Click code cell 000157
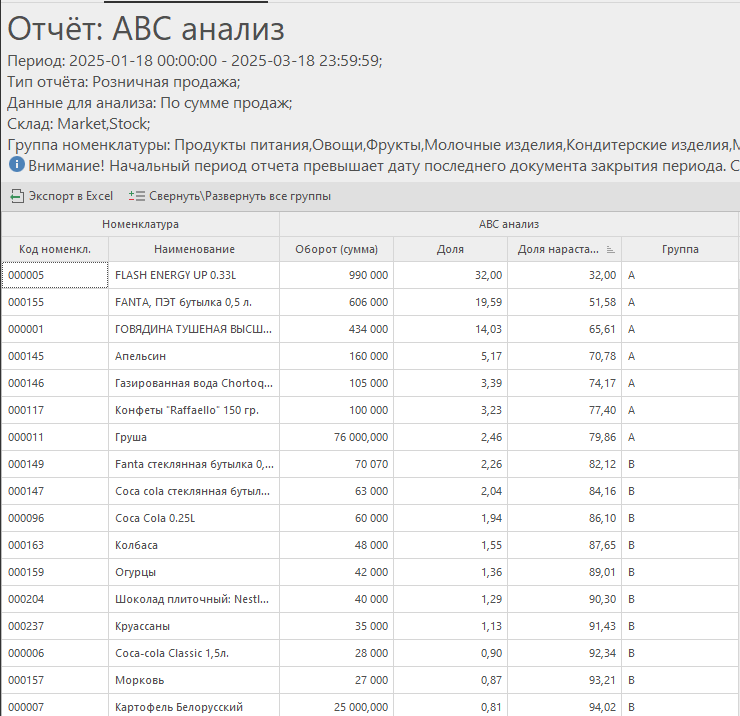The height and width of the screenshot is (716, 740). click(55, 680)
